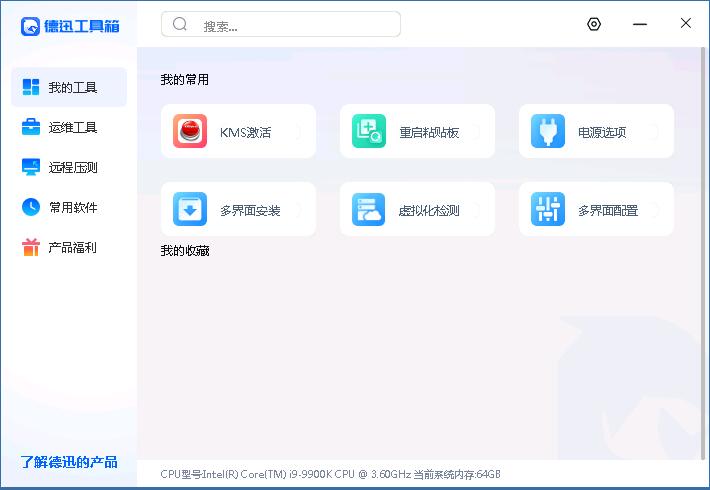Select 常用软件 in the sidebar
This screenshot has width=710, height=490.
[69, 207]
